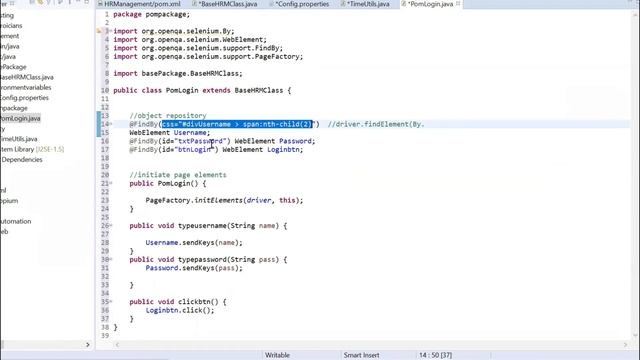640x360 pixels.
Task: Select Config.properties in the package explorer
Action: coord(24,98)
